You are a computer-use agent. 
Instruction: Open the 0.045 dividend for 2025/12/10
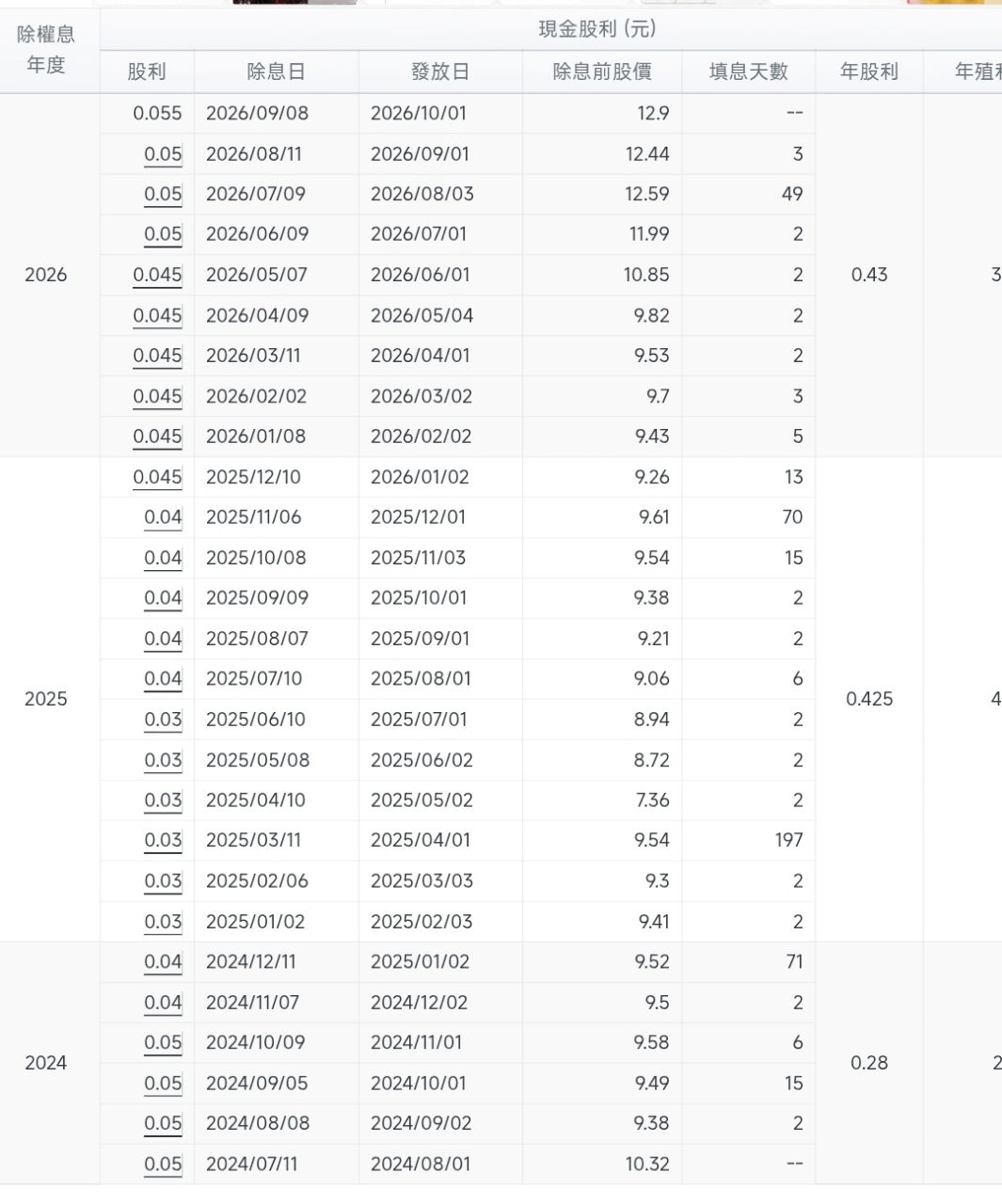click(x=157, y=477)
